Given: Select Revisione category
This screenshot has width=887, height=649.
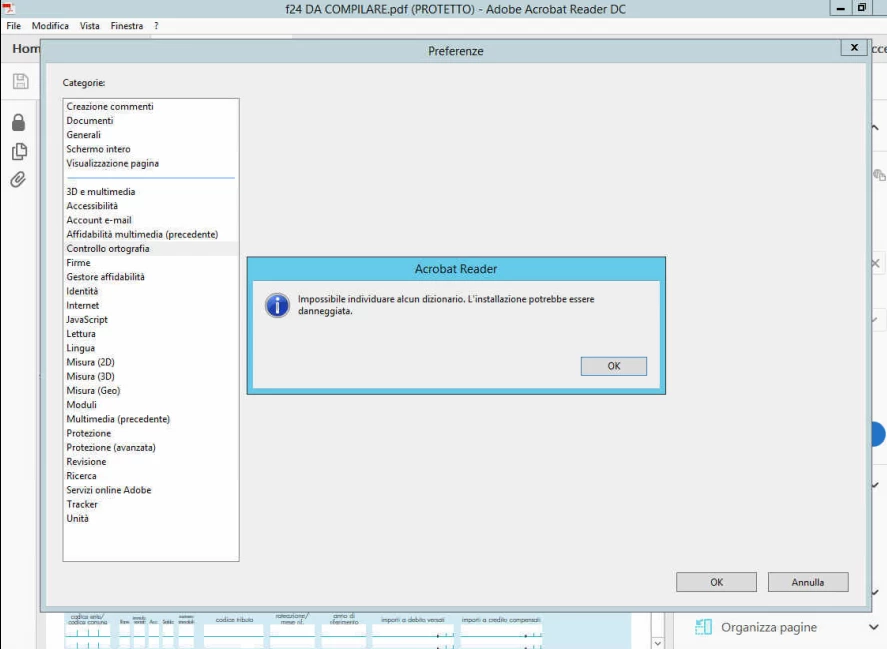Looking at the screenshot, I should pos(150,461).
